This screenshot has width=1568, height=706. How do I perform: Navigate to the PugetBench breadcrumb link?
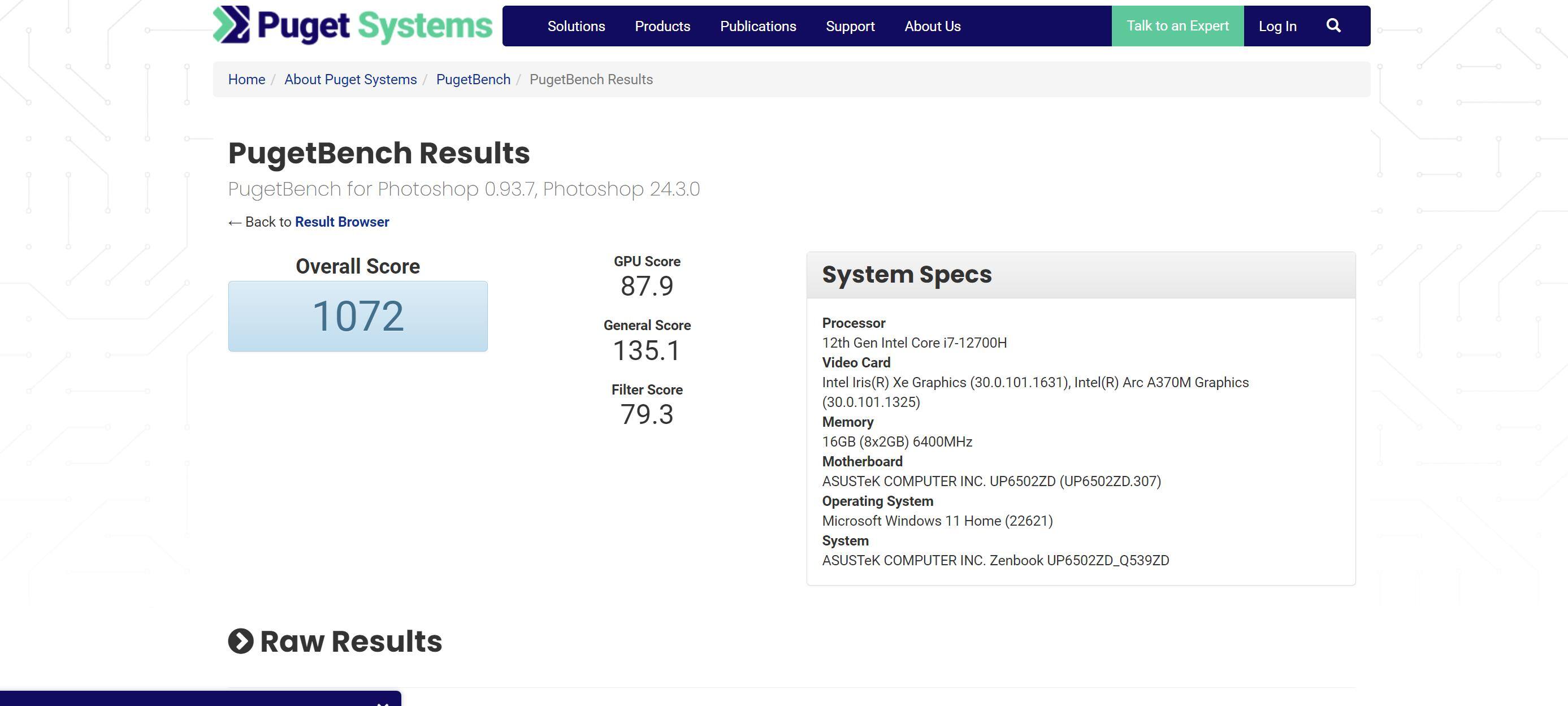[473, 80]
